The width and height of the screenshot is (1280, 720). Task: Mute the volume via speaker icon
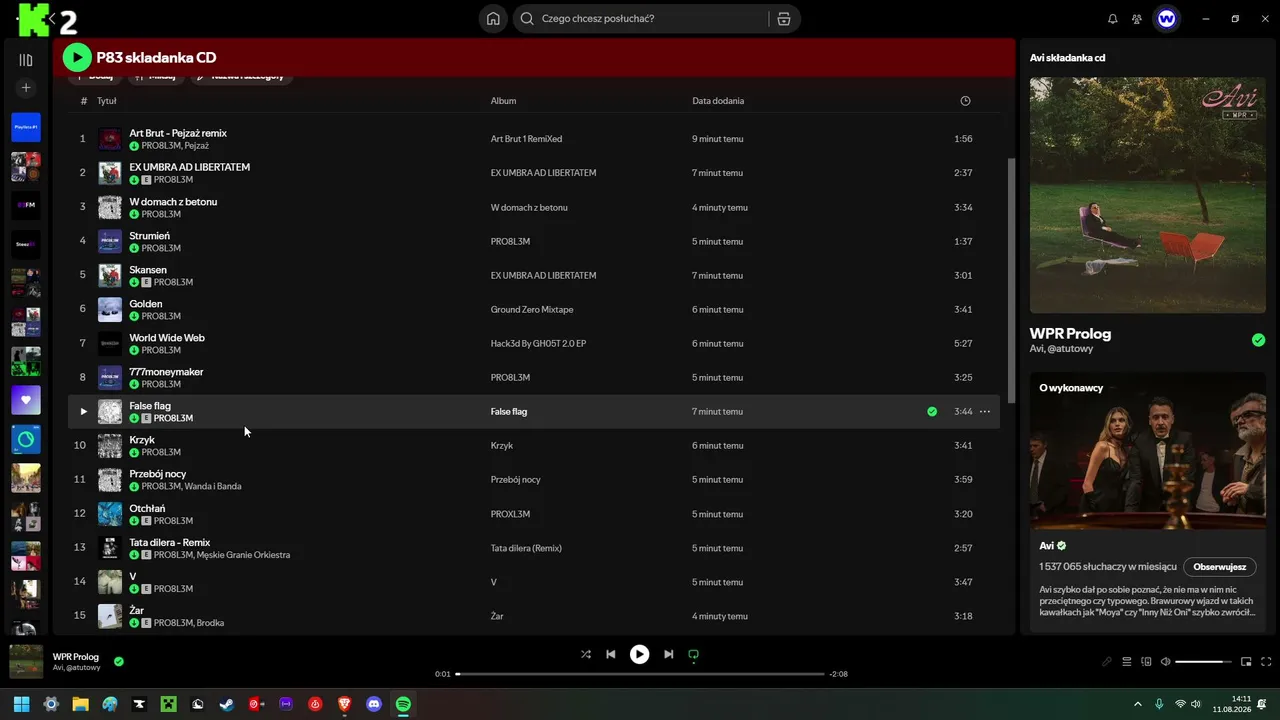point(1165,662)
